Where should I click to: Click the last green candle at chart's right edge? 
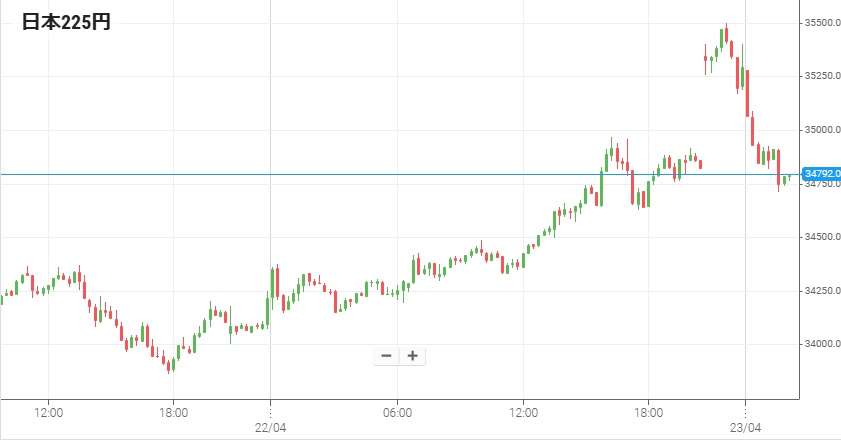click(x=788, y=178)
